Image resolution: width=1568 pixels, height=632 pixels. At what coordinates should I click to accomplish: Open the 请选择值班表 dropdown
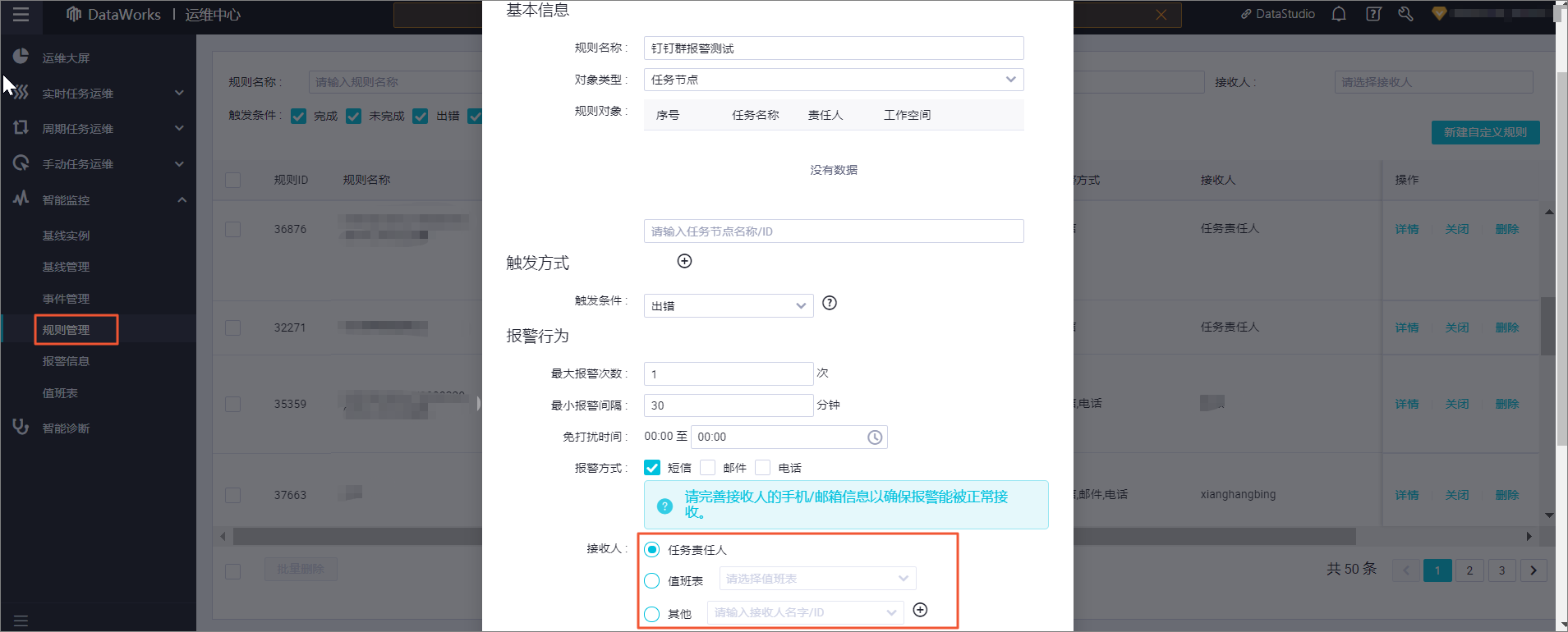(x=817, y=579)
